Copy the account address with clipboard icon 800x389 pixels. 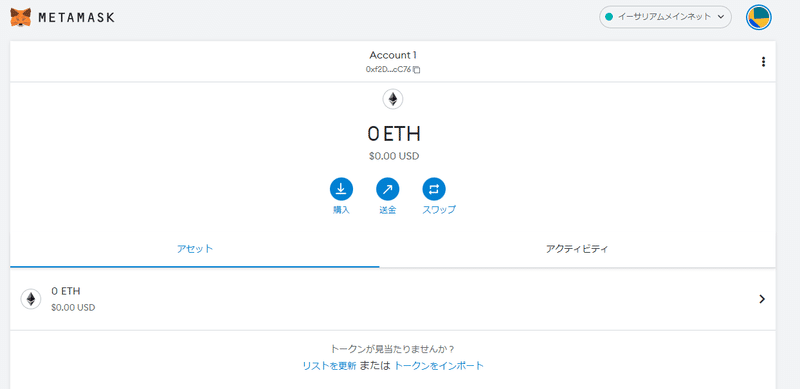pyautogui.click(x=417, y=70)
